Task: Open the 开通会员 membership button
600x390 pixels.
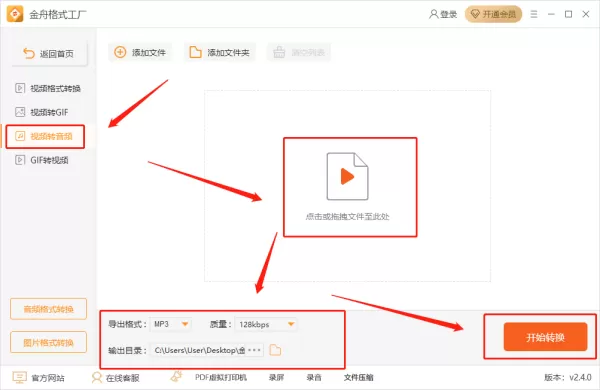Action: pos(493,14)
